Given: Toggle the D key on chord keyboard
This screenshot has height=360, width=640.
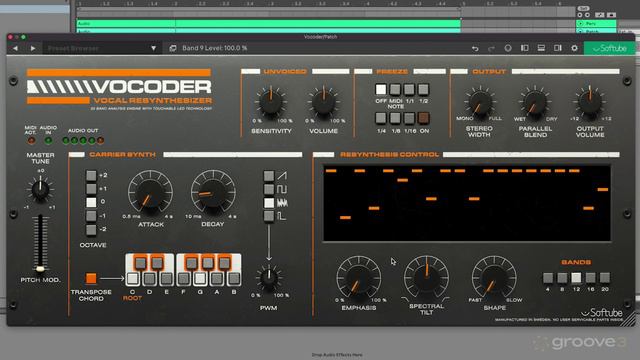Looking at the screenshot, I should [149, 279].
